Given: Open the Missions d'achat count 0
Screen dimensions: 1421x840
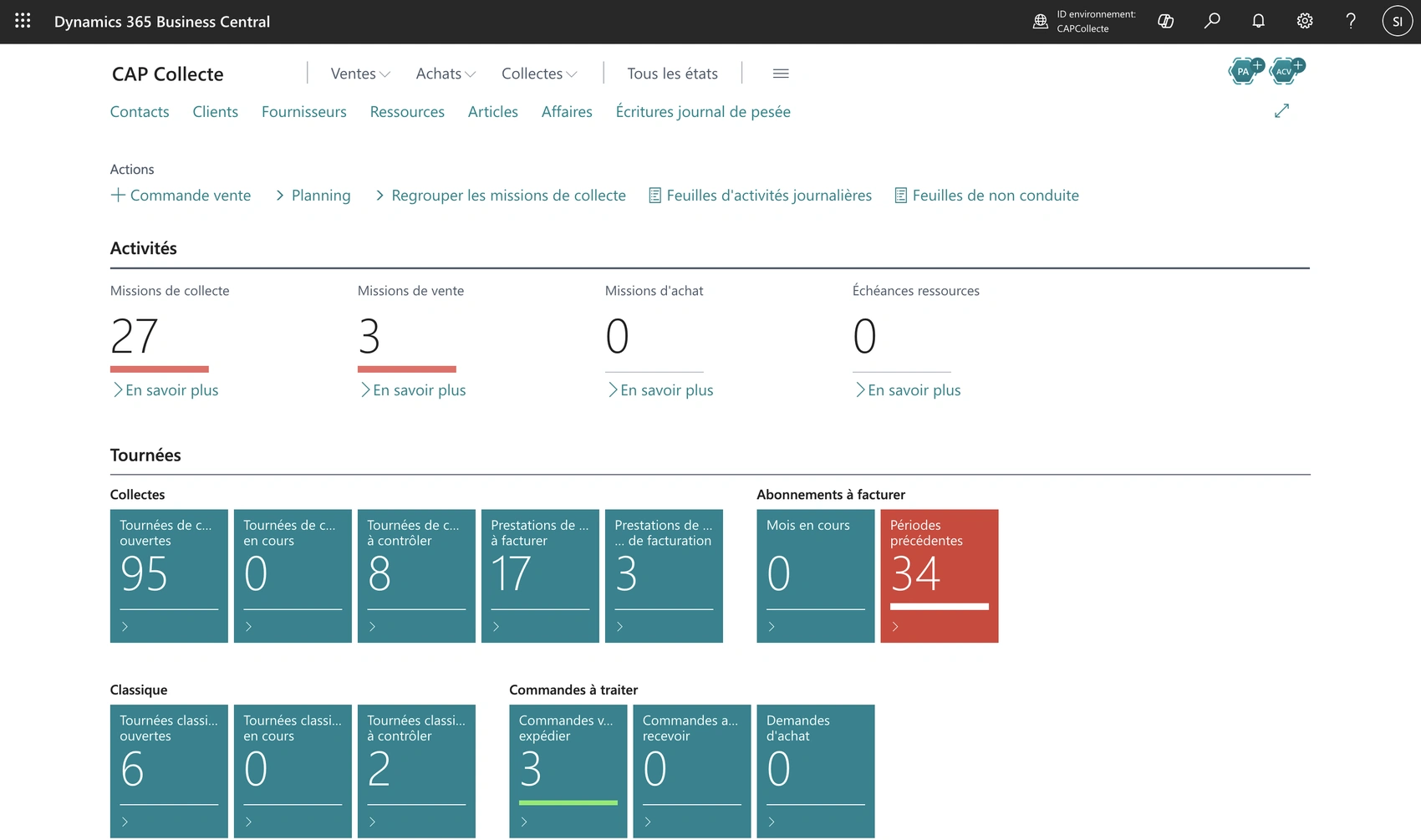Looking at the screenshot, I should (617, 337).
